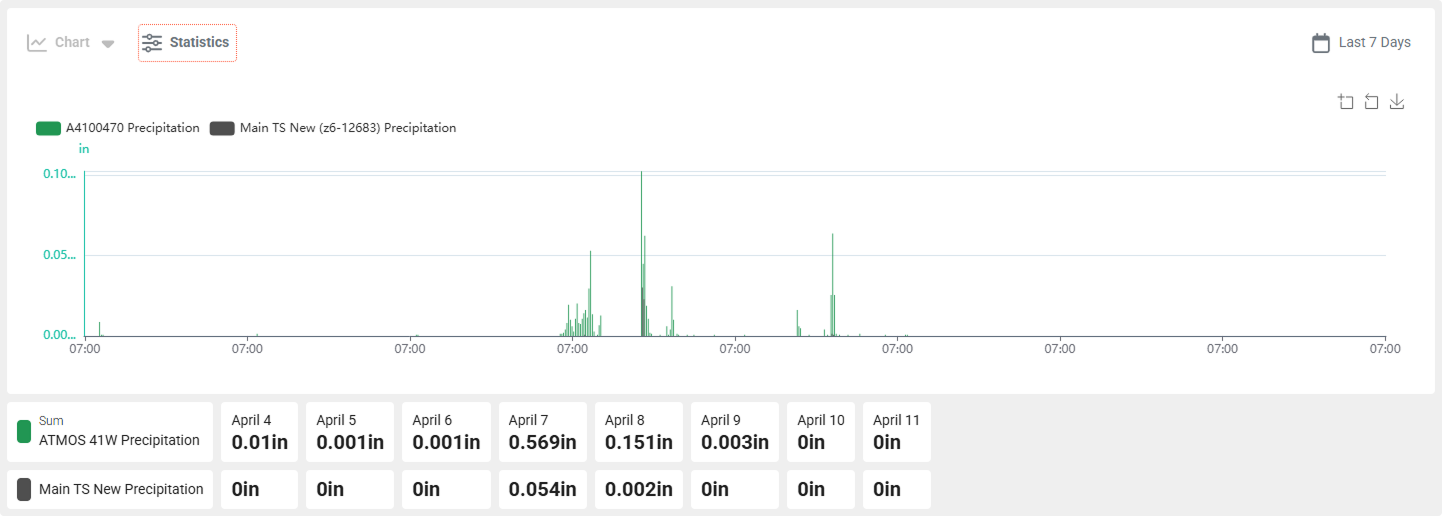The image size is (1442, 516).
Task: Click the April 11 precipitation card
Action: pyautogui.click(x=897, y=432)
